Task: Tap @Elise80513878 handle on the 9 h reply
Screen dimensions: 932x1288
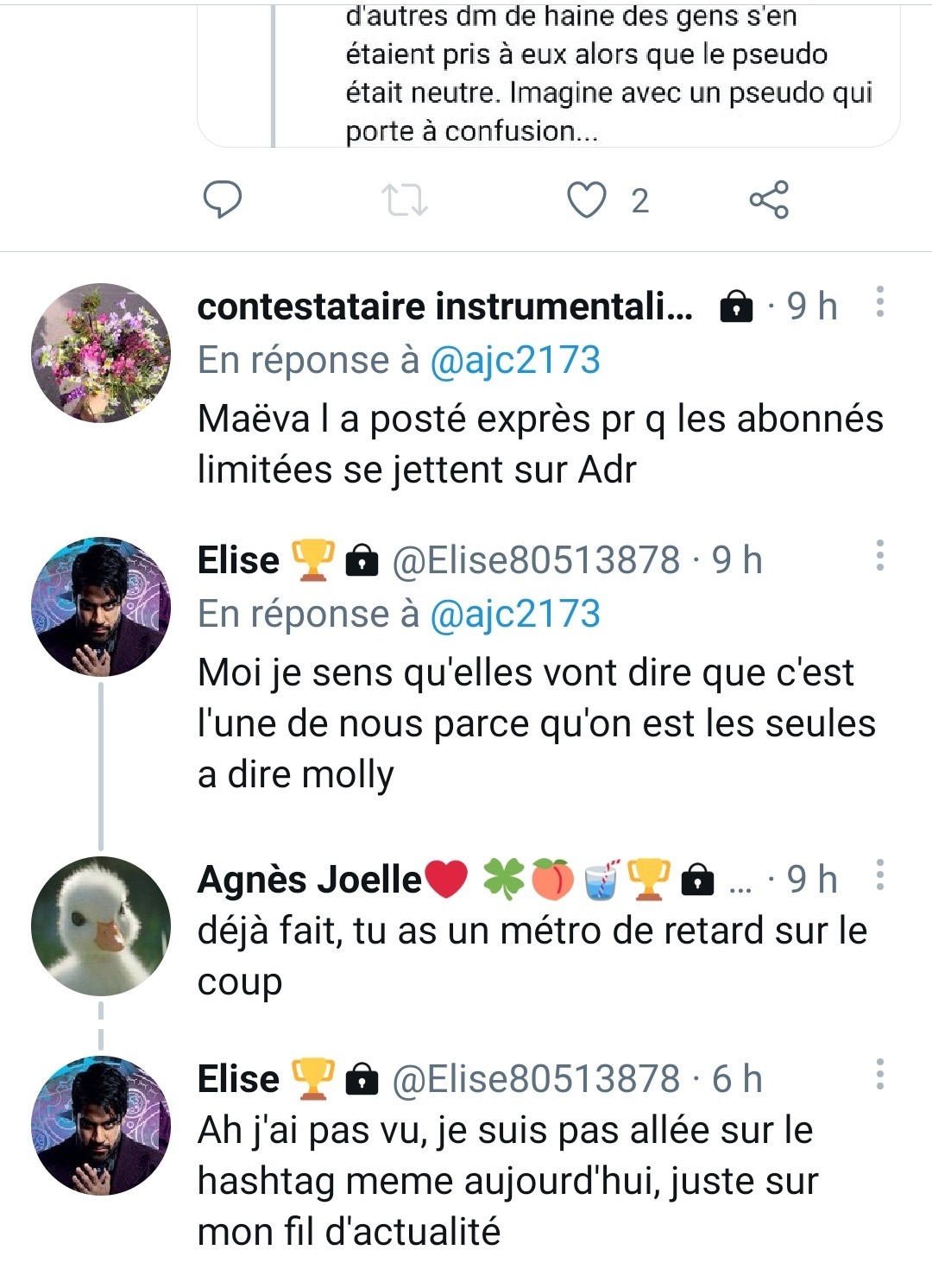Action: [536, 560]
